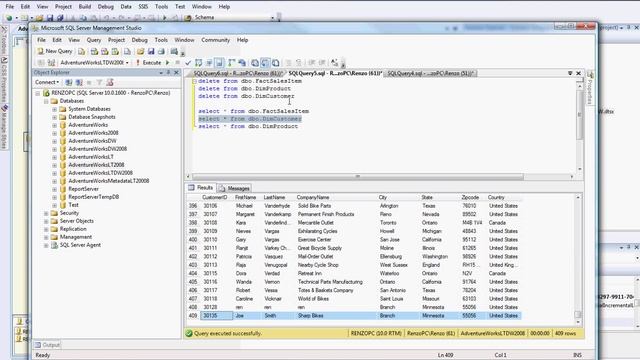Select the Test database
Image resolution: width=640 pixels, height=360 pixels.
coord(73,205)
